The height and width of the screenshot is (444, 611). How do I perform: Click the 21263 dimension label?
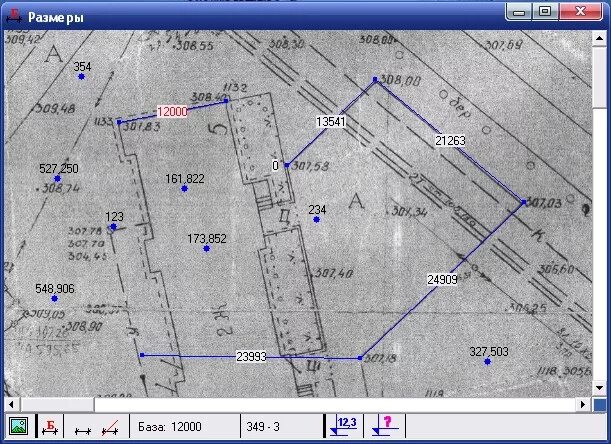(450, 140)
